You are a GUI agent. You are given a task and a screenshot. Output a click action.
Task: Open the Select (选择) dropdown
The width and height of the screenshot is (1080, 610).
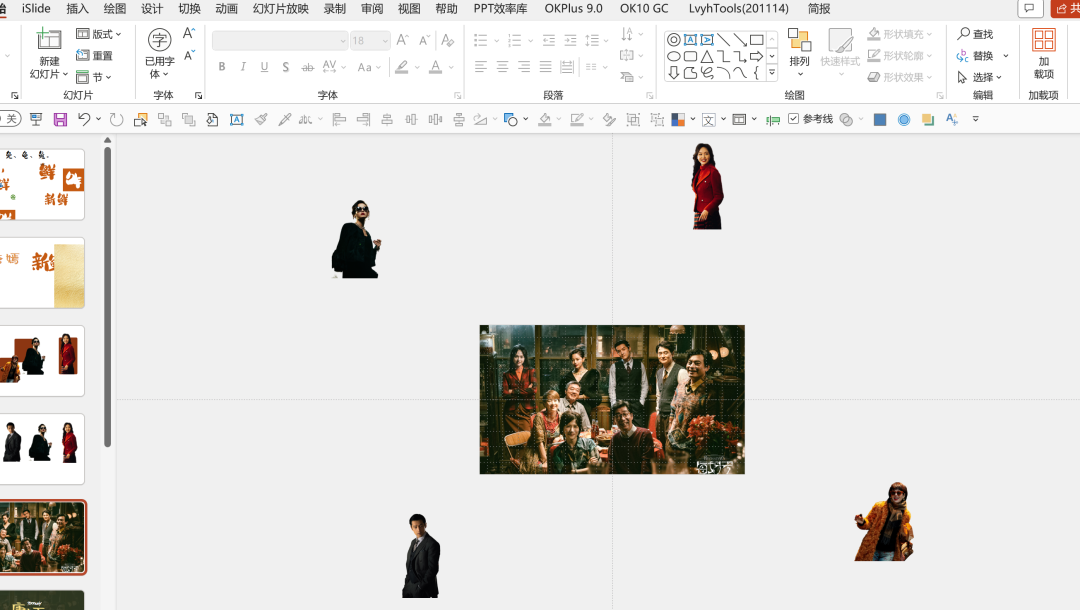pos(979,77)
